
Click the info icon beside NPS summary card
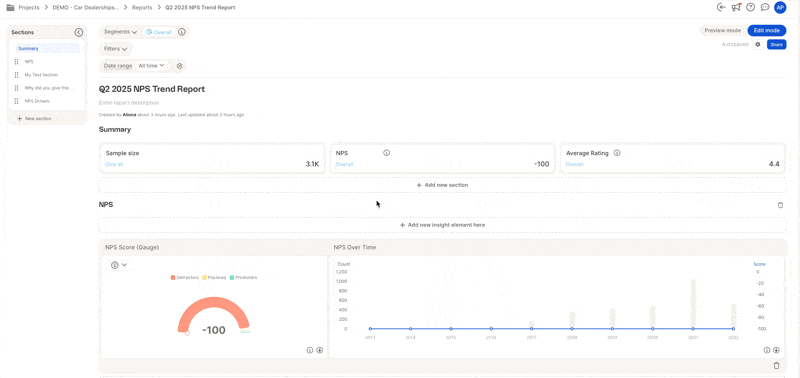click(x=386, y=153)
